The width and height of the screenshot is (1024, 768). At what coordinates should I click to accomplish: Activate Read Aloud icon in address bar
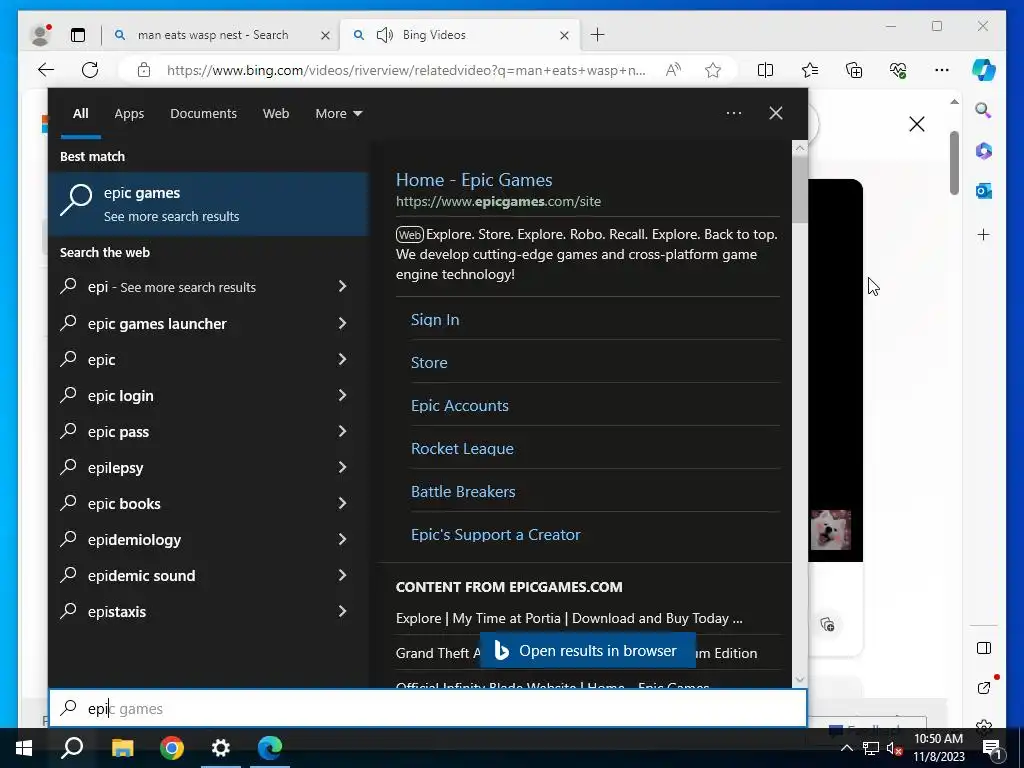(x=673, y=70)
